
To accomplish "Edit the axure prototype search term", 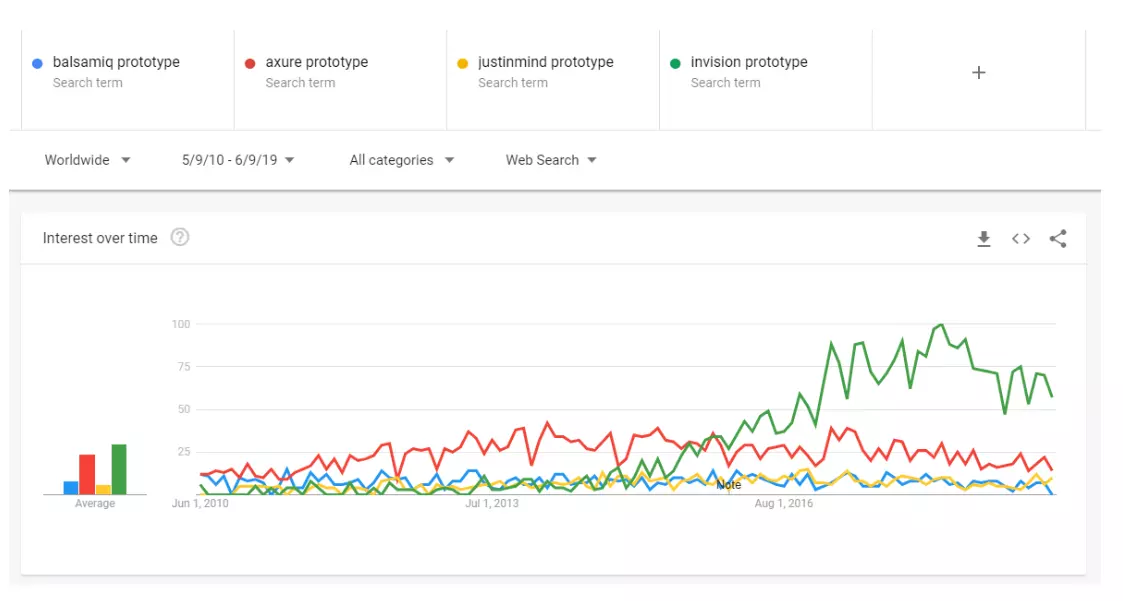I will 317,62.
